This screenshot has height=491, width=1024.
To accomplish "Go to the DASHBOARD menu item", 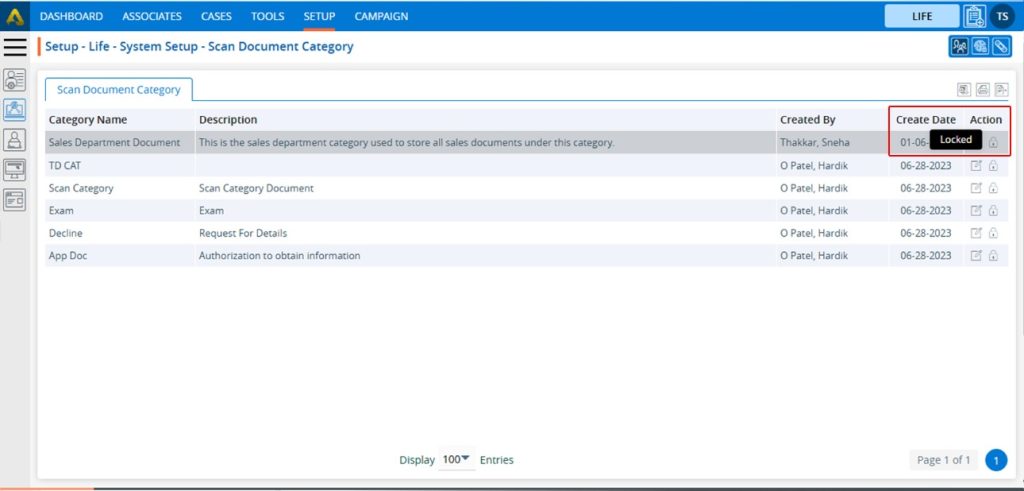I will (x=71, y=16).
